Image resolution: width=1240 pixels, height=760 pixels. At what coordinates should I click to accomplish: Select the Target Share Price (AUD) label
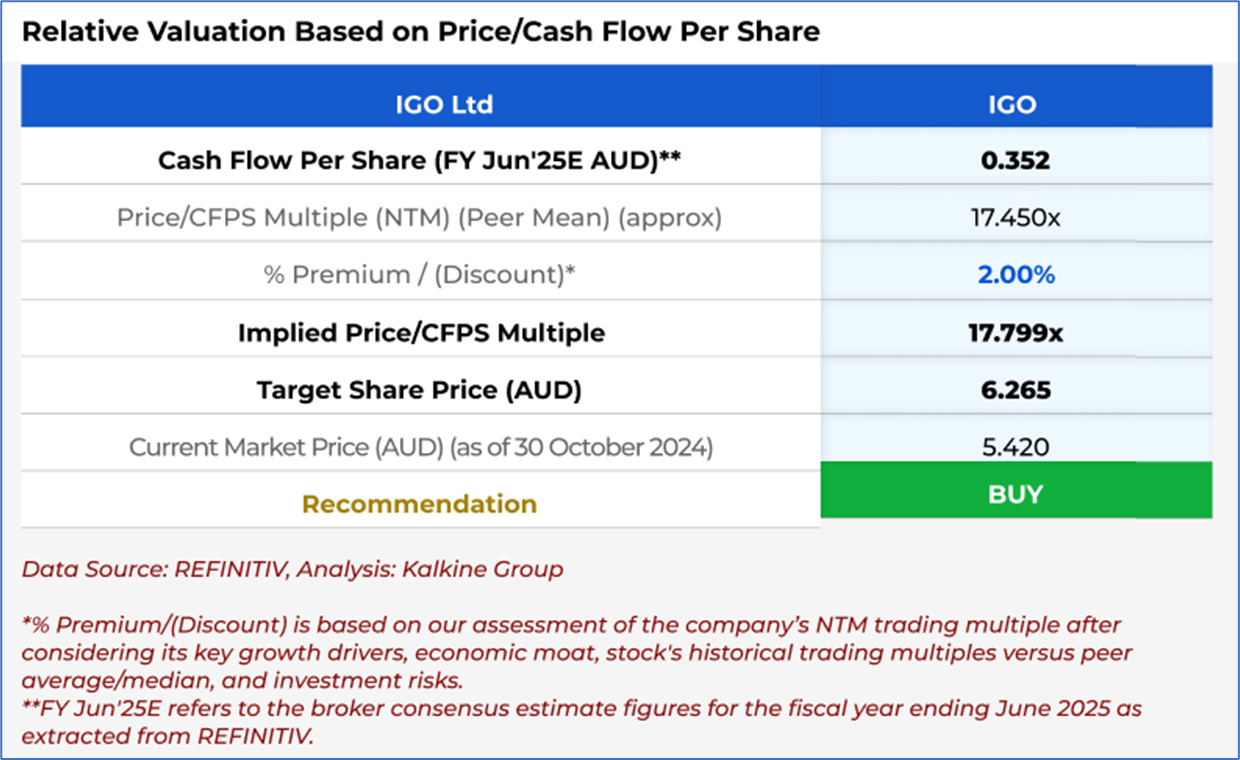419,390
